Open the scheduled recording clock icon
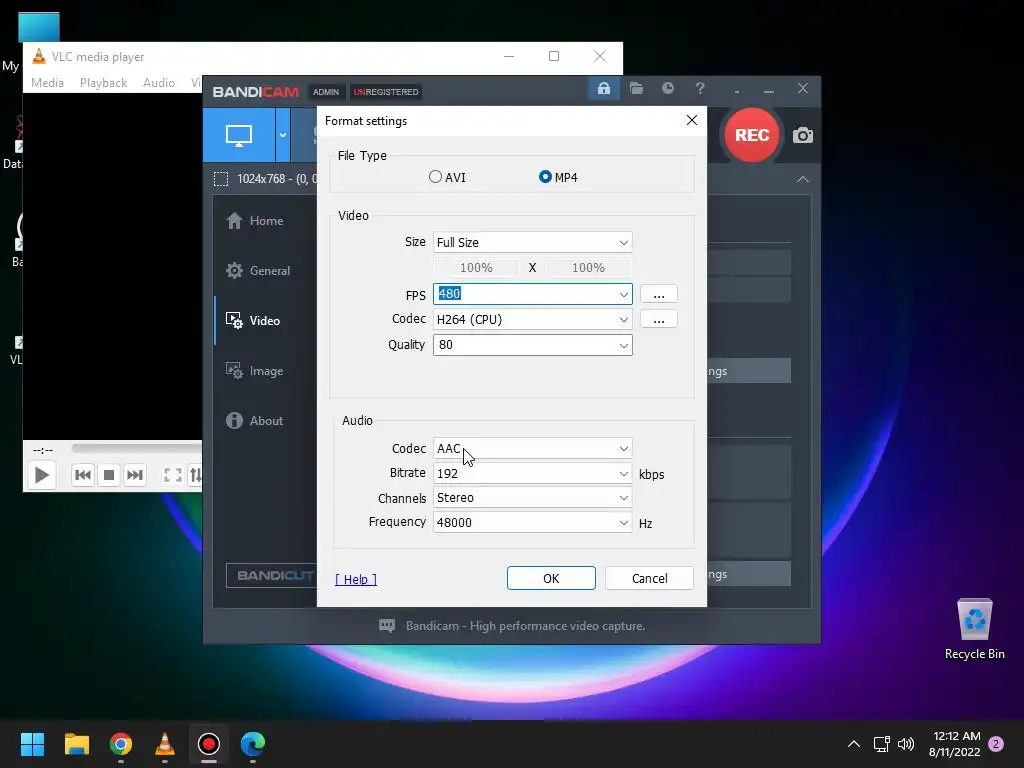 click(x=667, y=88)
